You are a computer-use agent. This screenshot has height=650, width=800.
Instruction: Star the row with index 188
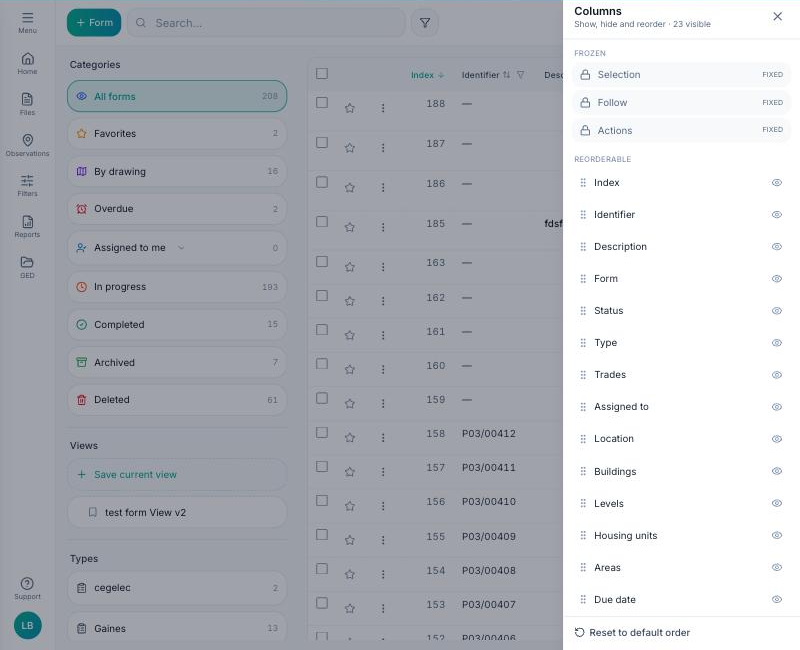(x=349, y=108)
